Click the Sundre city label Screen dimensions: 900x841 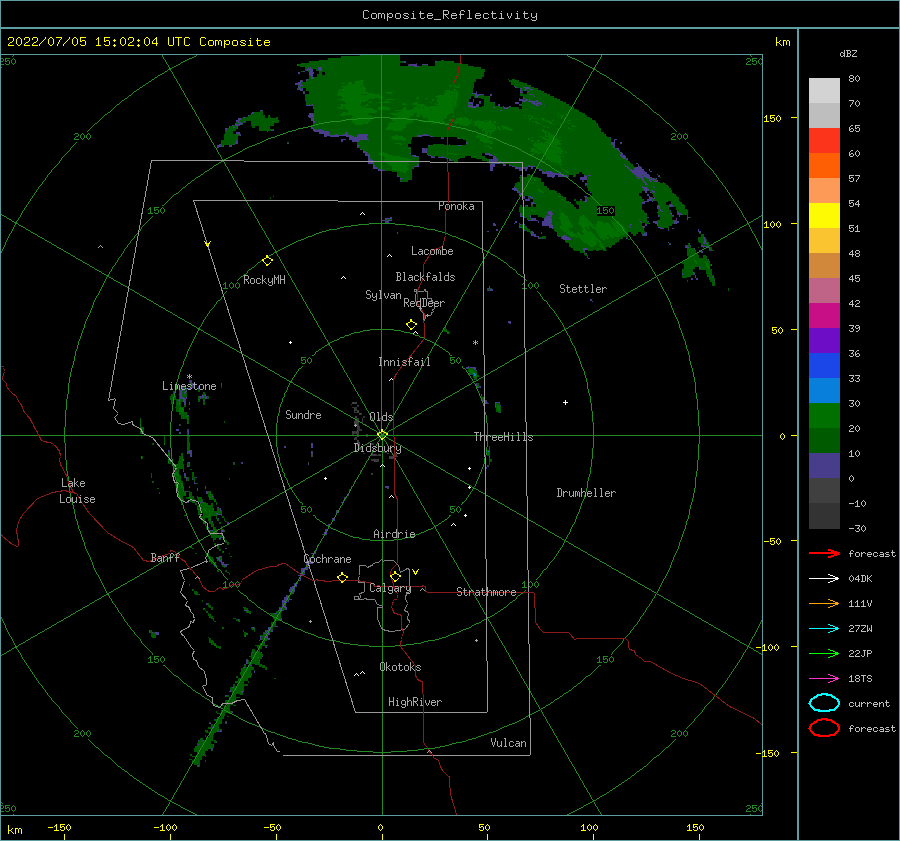[x=303, y=415]
